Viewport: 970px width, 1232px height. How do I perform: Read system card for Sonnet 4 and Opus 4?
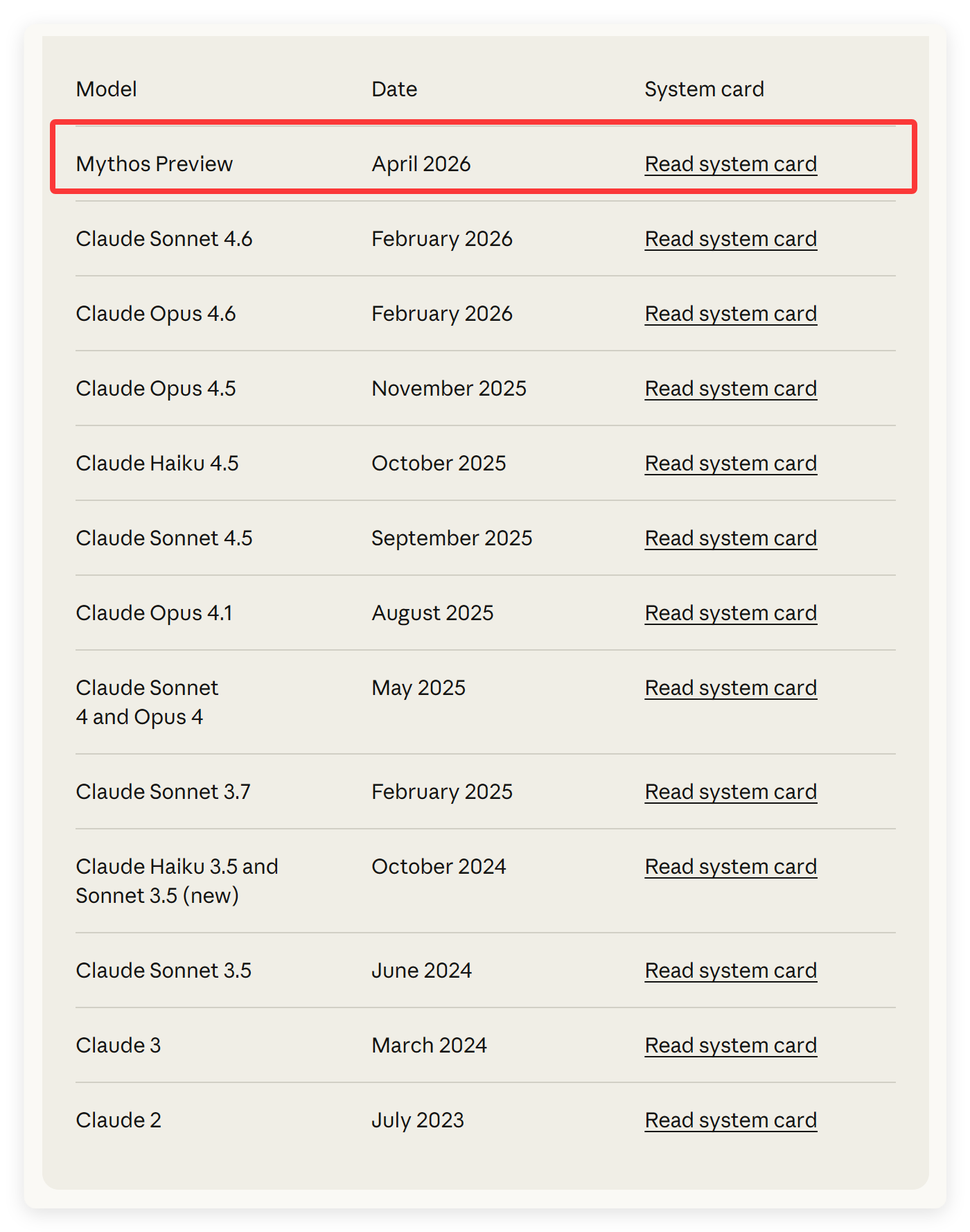coord(730,688)
